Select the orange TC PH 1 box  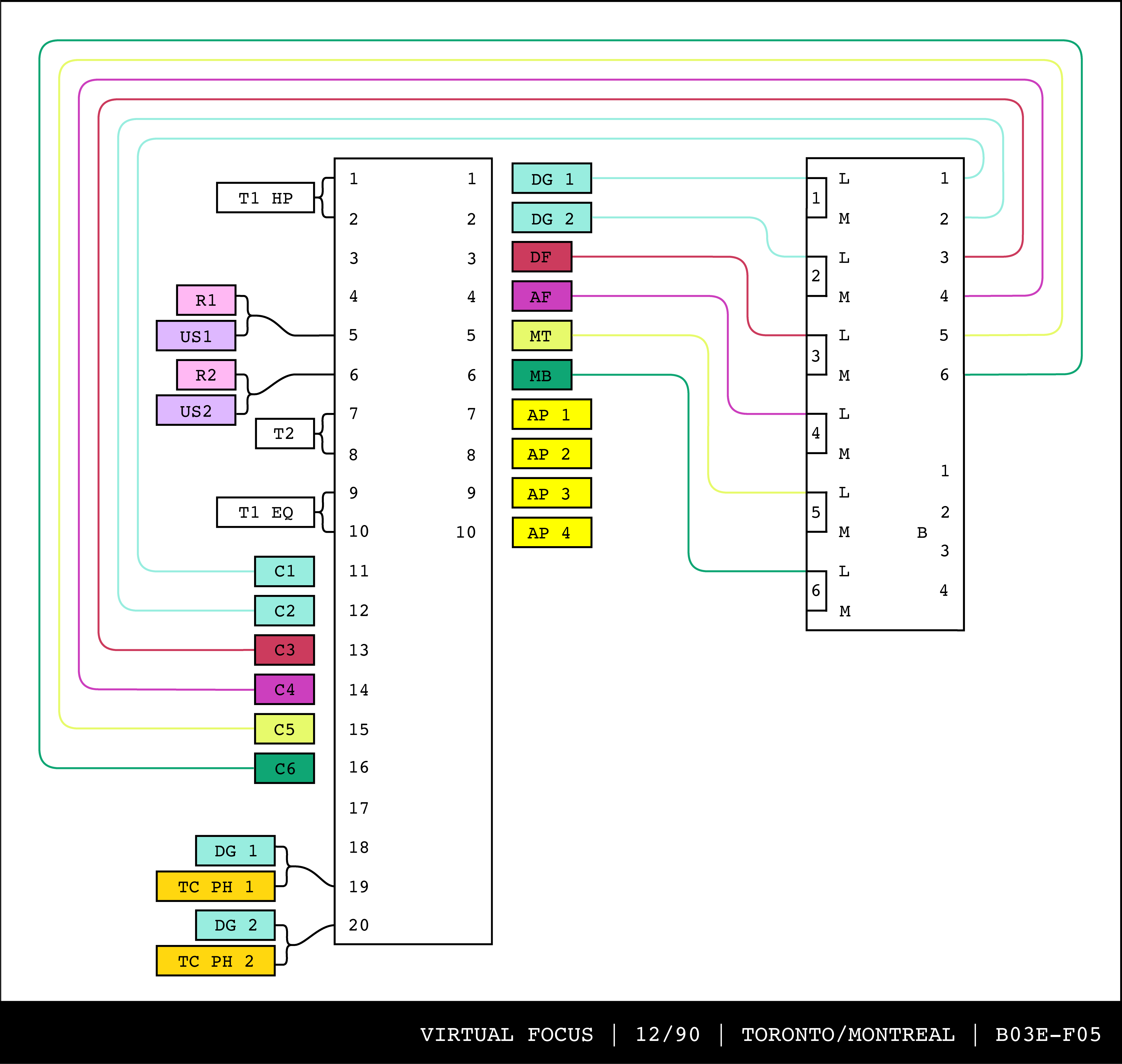[216, 887]
